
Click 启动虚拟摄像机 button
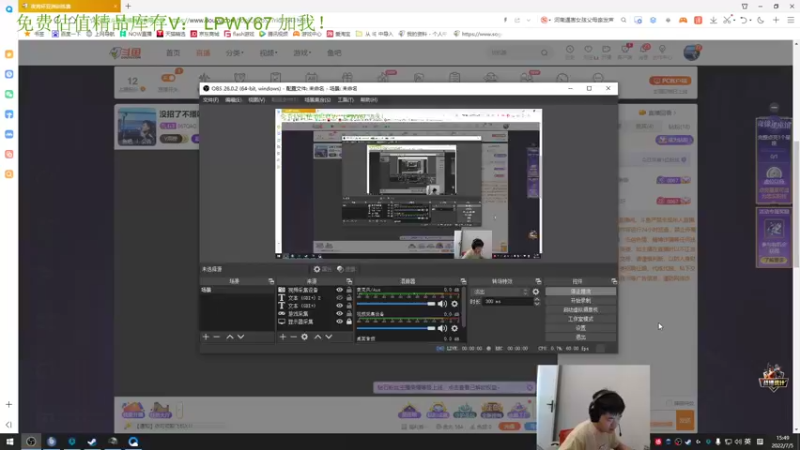tap(581, 310)
